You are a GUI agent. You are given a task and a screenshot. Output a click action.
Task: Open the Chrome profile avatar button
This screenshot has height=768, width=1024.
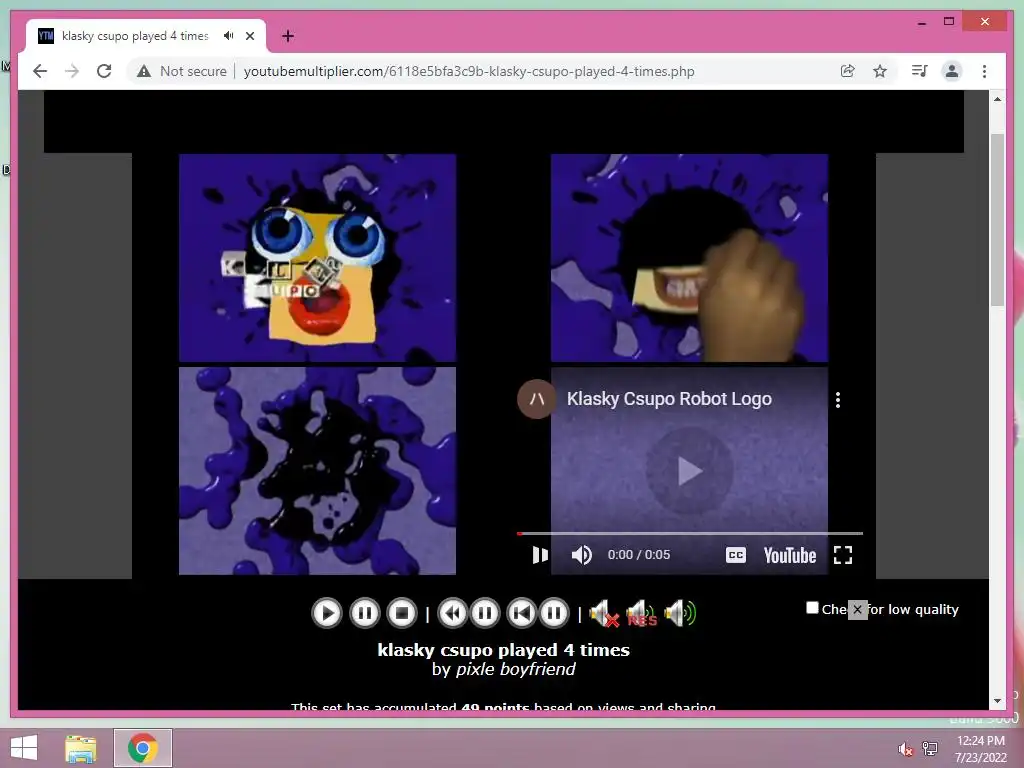(952, 71)
